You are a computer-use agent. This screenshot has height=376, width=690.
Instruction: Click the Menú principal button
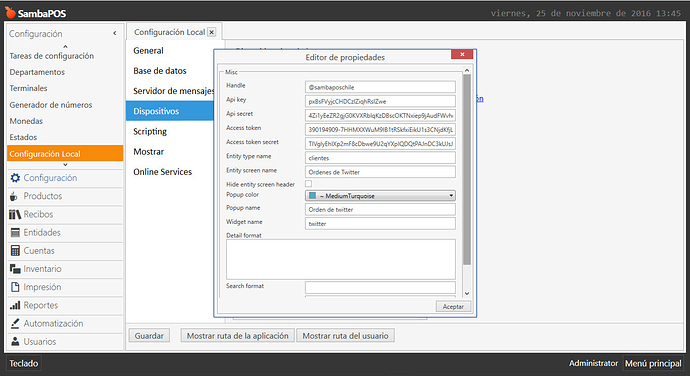(653, 363)
